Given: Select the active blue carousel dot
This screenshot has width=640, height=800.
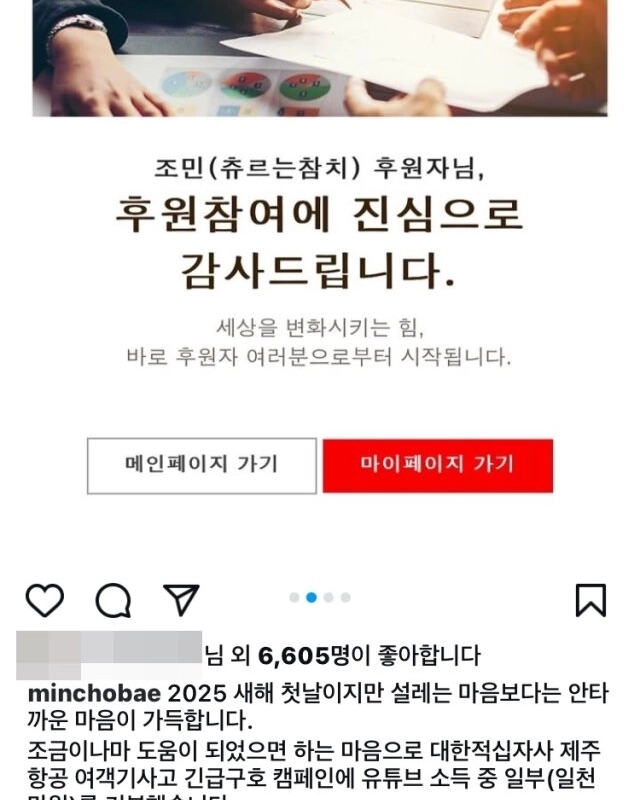Looking at the screenshot, I should 311,597.
